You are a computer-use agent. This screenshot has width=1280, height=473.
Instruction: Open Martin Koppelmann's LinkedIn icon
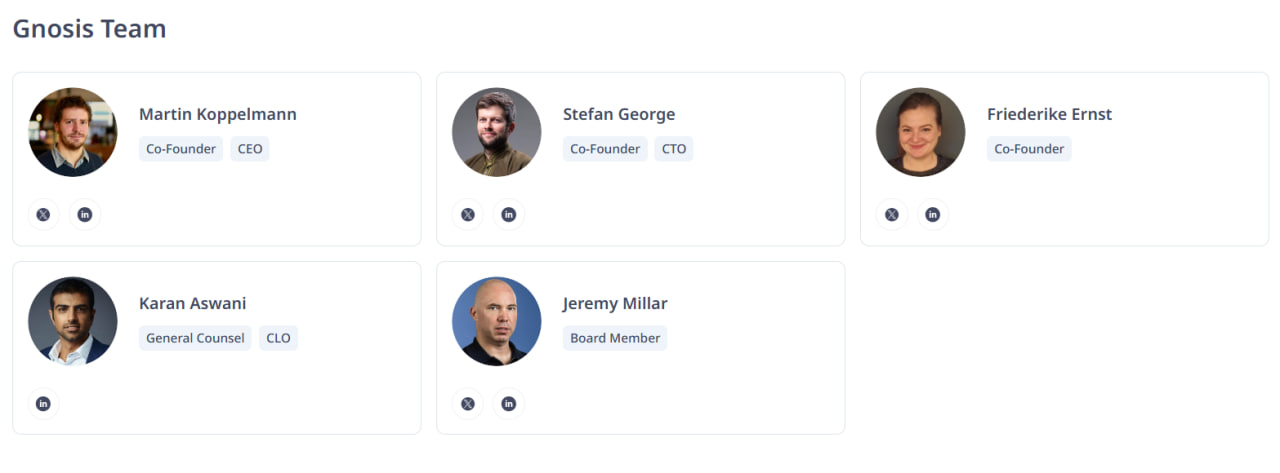(85, 214)
